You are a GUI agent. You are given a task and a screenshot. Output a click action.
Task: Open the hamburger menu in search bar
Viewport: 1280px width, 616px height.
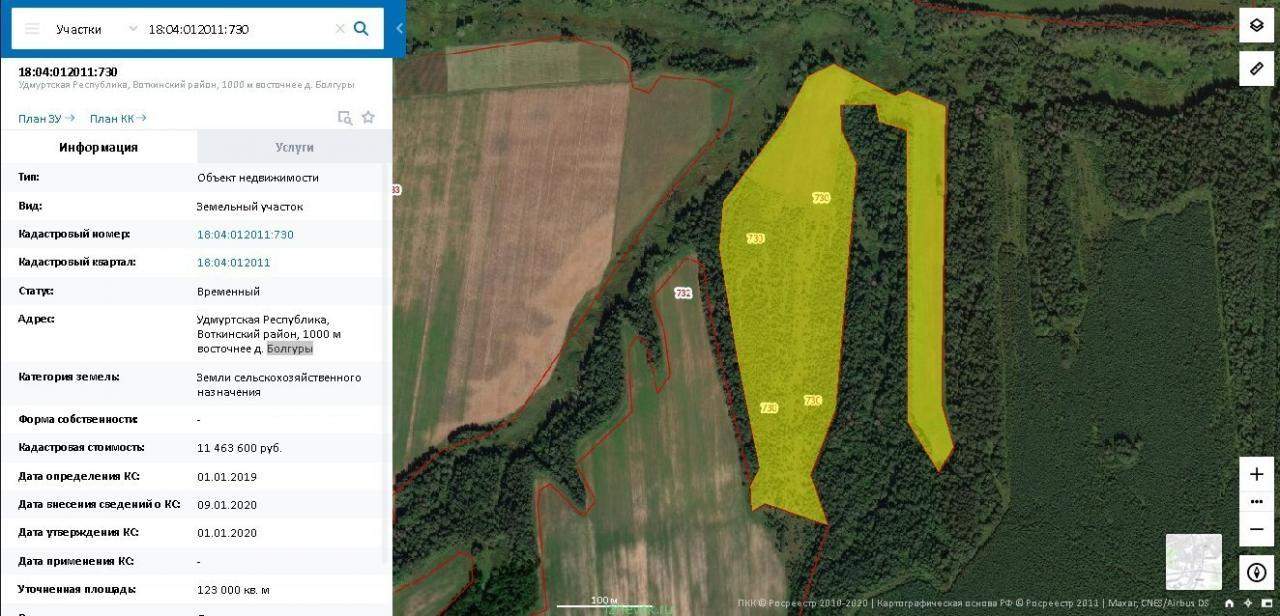[x=32, y=29]
